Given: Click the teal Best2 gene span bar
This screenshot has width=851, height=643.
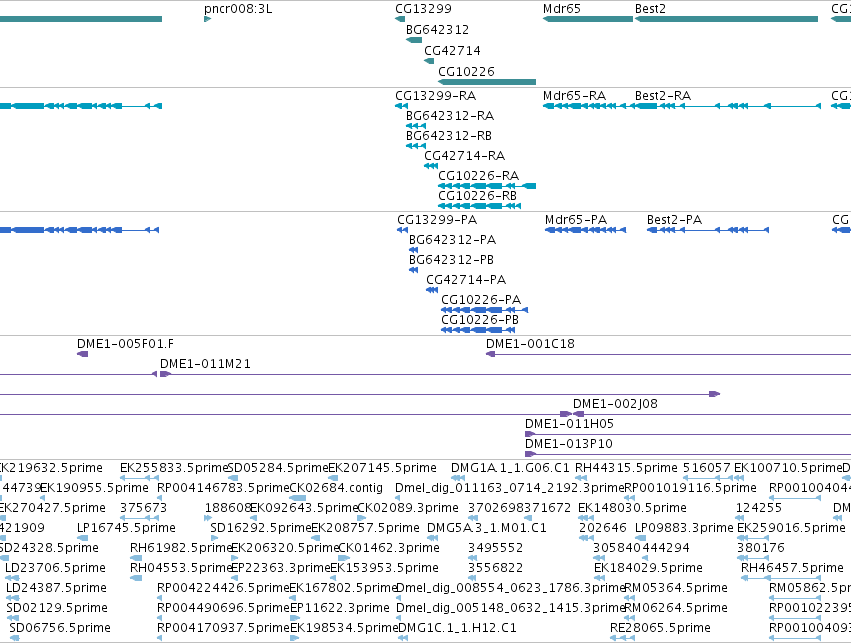Looking at the screenshot, I should [726, 19].
